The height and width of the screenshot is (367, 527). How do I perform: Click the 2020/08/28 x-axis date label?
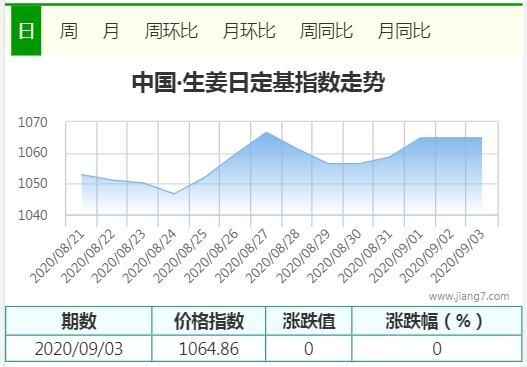(x=273, y=256)
